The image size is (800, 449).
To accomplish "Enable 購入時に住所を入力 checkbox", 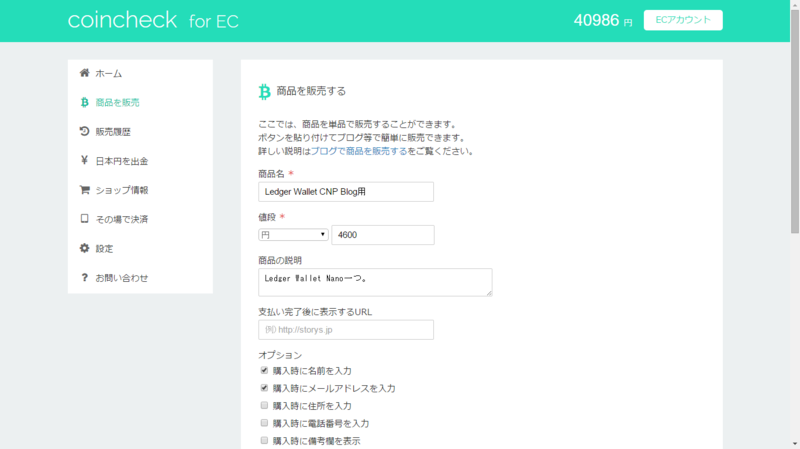I will pos(264,405).
